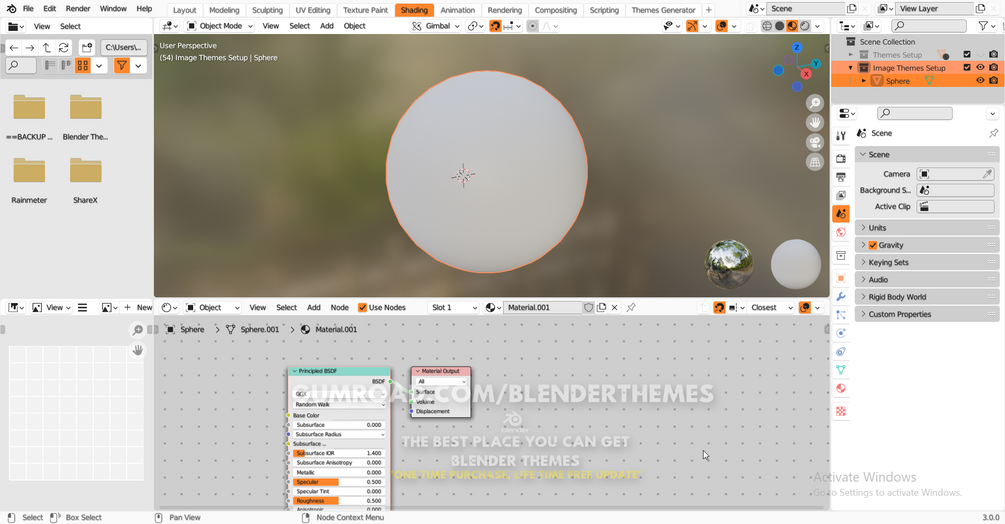Toggle the Gravity checkbox
Screen dimensions: 1005x524
[872, 245]
